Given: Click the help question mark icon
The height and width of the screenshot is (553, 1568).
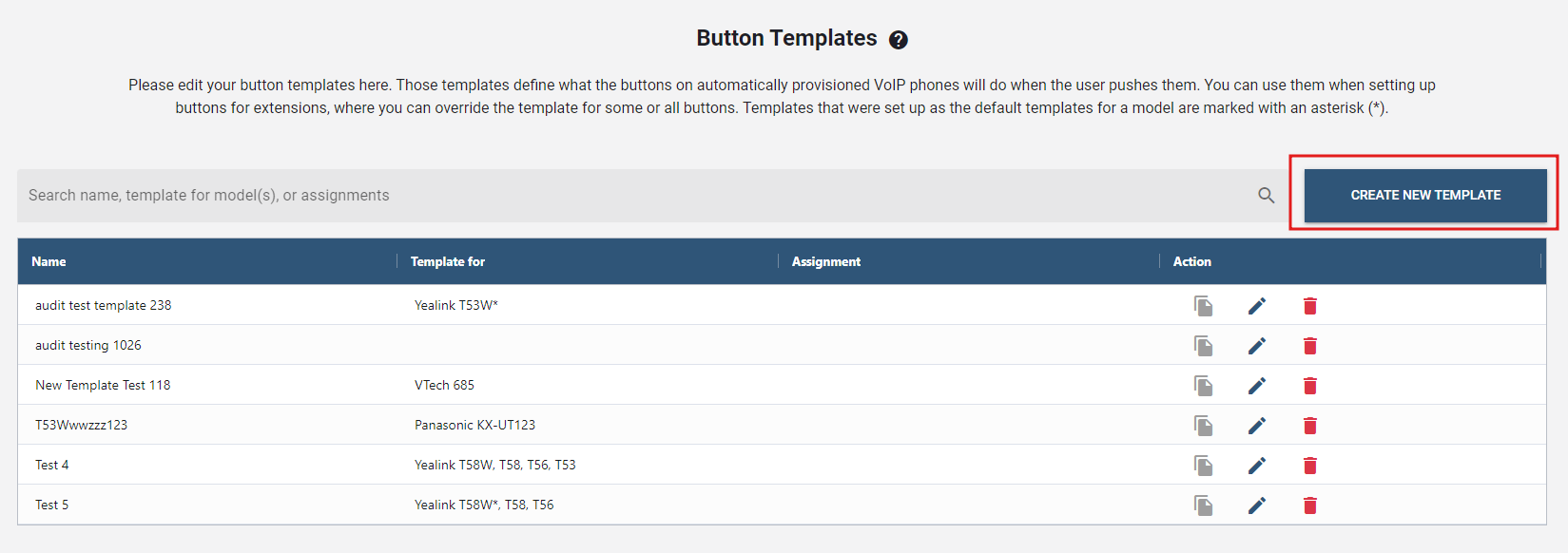Looking at the screenshot, I should (898, 40).
